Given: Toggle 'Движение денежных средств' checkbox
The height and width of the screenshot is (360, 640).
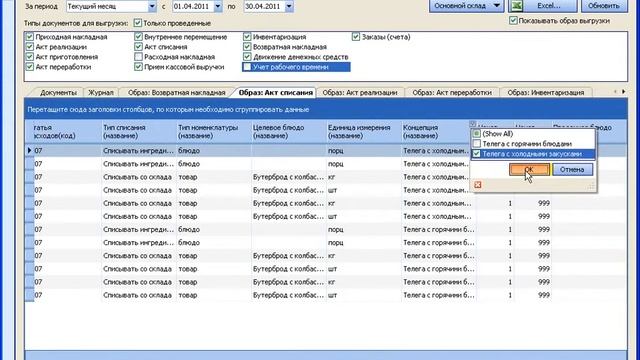Looking at the screenshot, I should tap(247, 57).
